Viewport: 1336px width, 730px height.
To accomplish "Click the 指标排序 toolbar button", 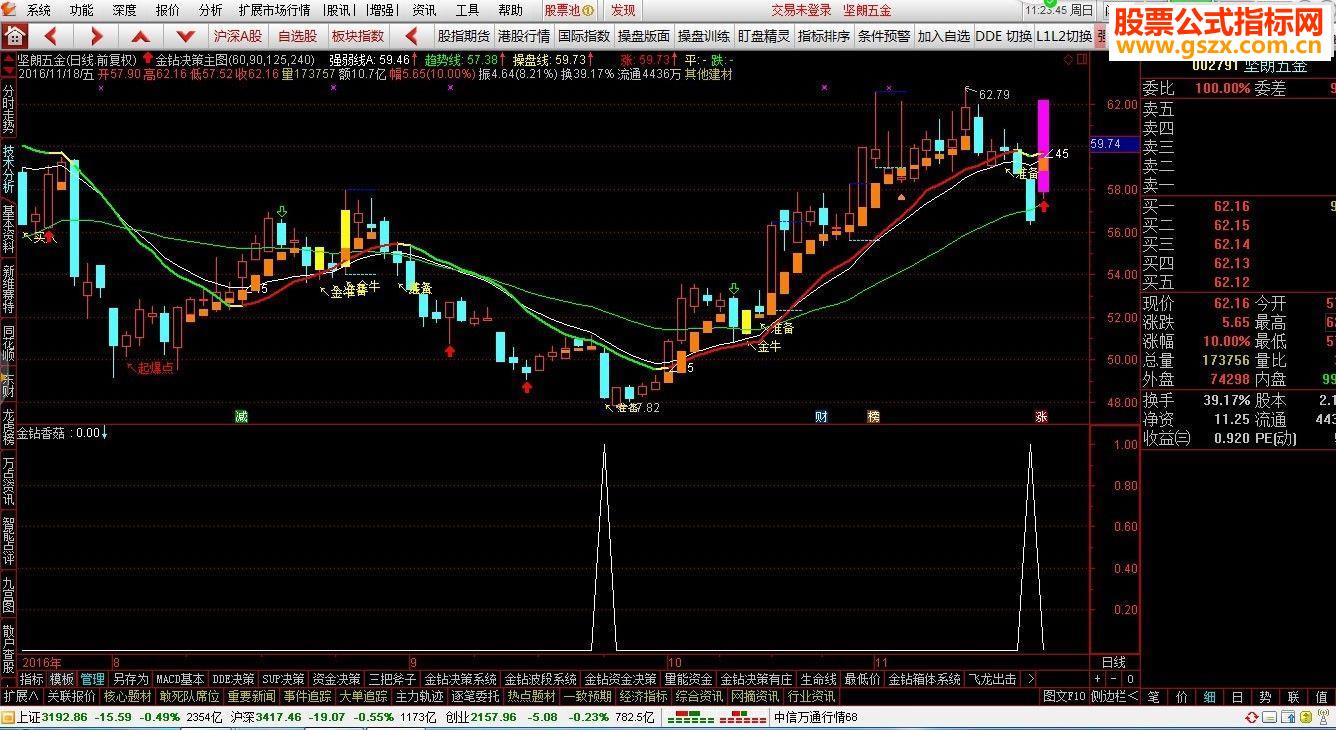I will (x=824, y=36).
